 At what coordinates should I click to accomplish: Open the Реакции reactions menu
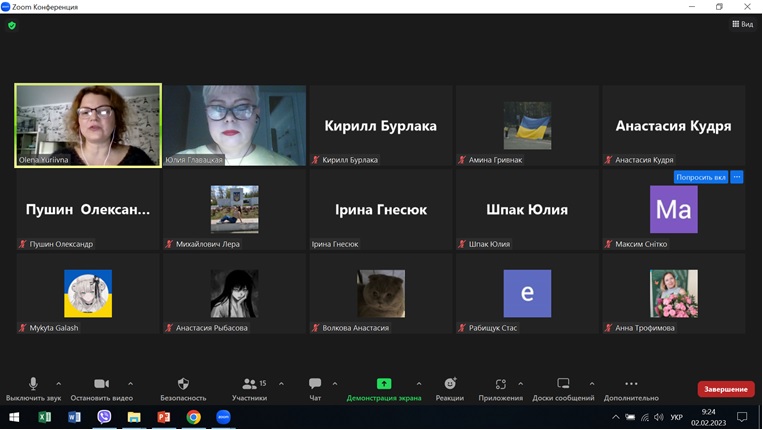click(450, 389)
